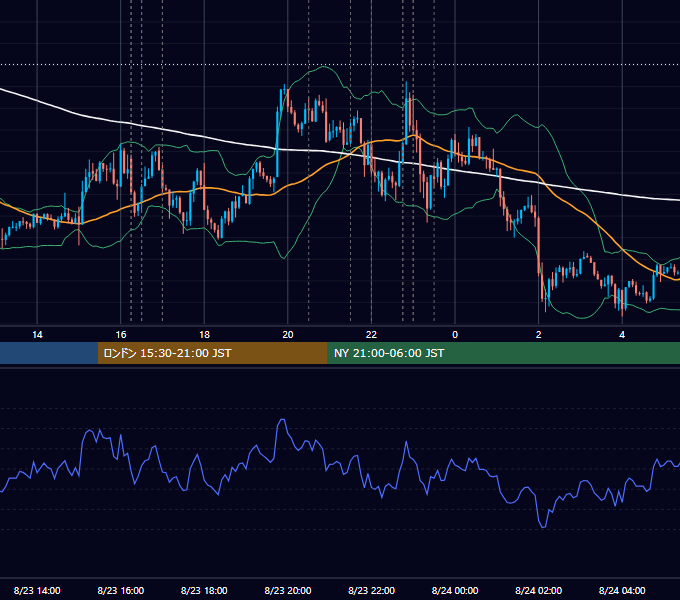
Task: Click the 8/23 20:00 date label
Action: 288,590
